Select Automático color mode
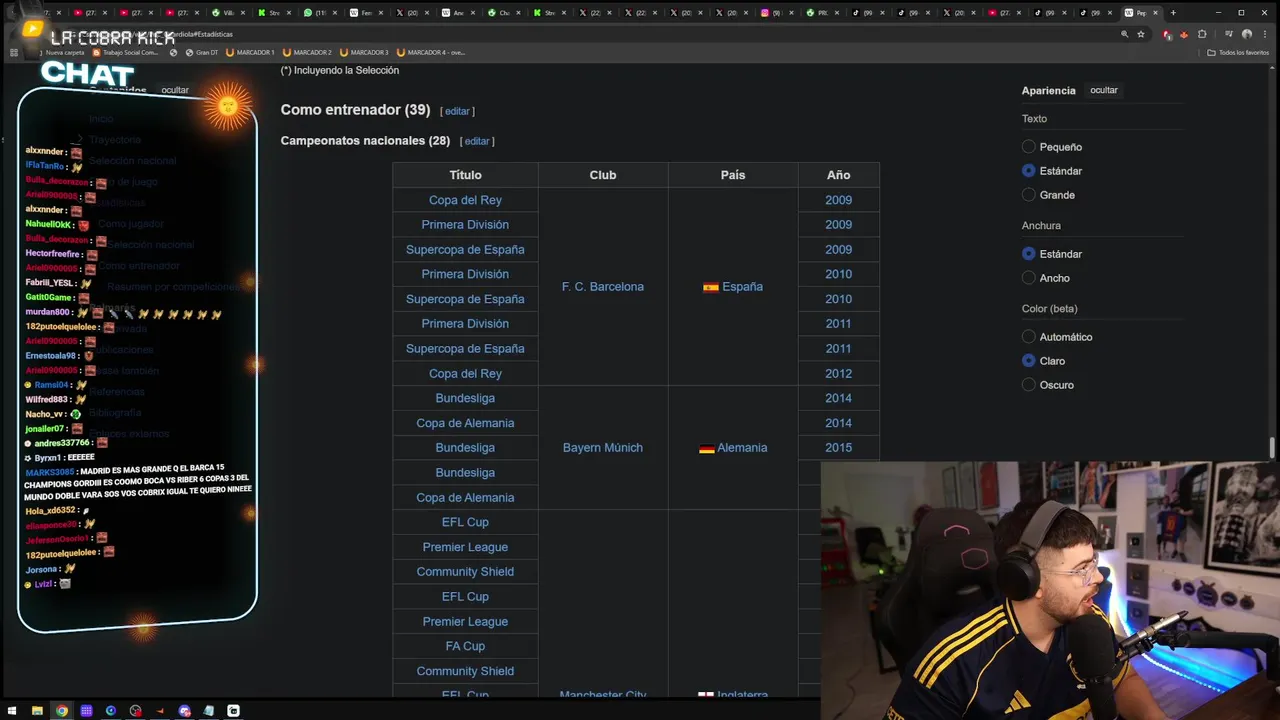This screenshot has width=1280, height=720. coord(1028,337)
